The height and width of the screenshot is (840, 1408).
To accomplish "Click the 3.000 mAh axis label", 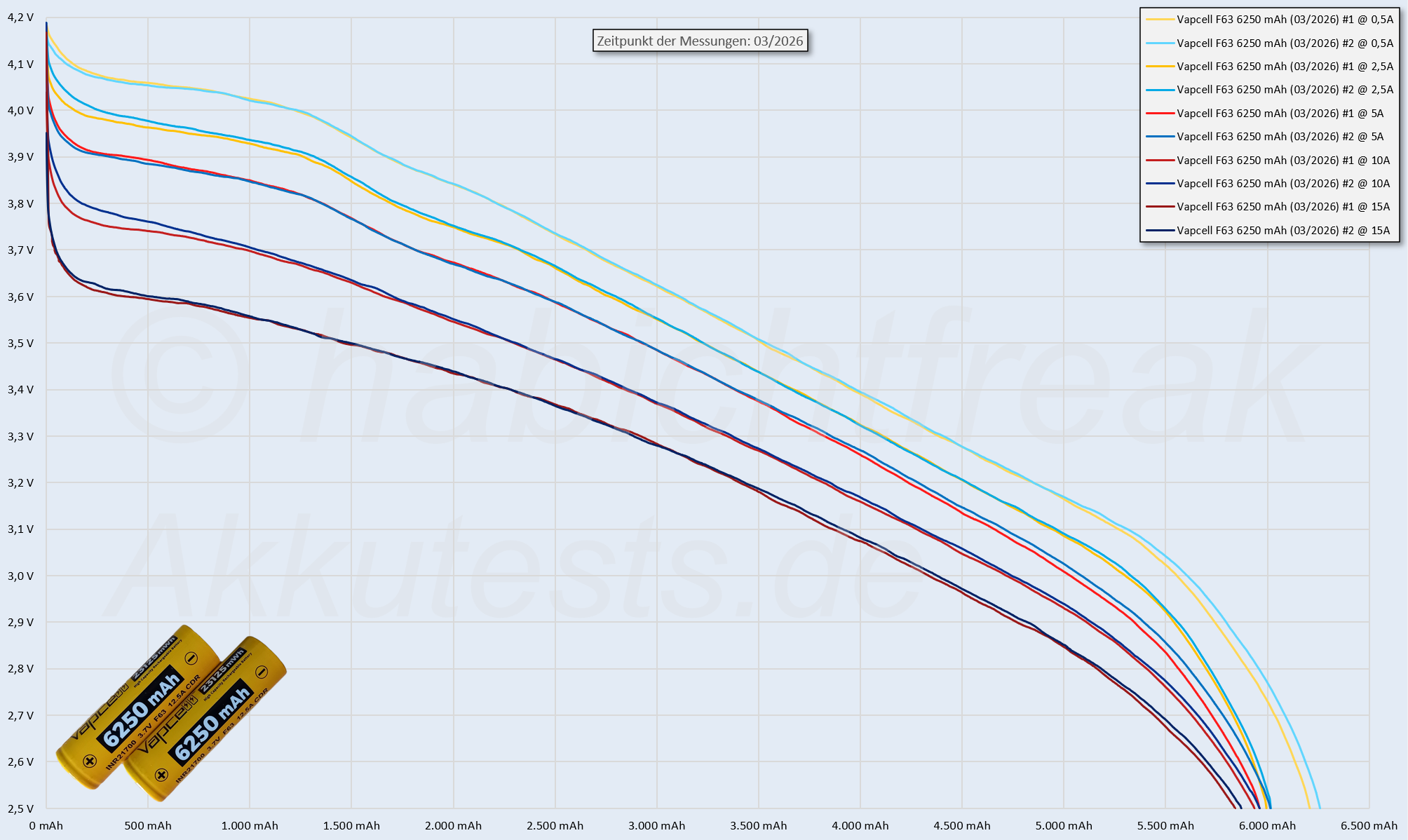I will (656, 826).
